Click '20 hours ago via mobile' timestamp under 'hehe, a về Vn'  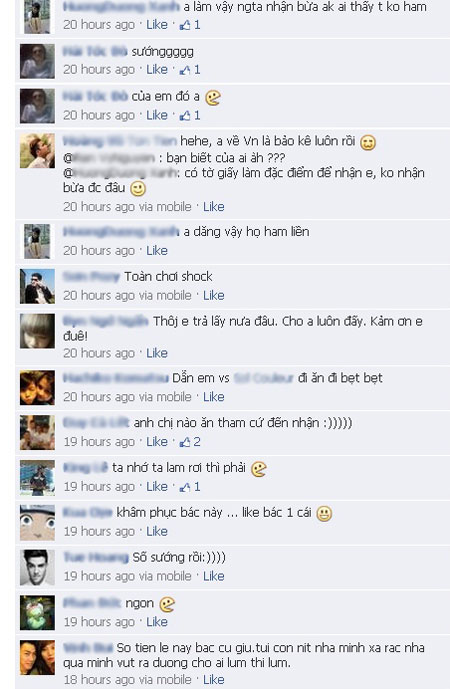[127, 207]
